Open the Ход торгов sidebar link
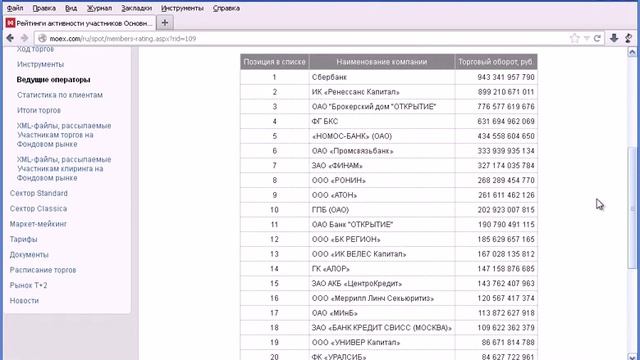Screen dimensions: 640x360 (36, 49)
